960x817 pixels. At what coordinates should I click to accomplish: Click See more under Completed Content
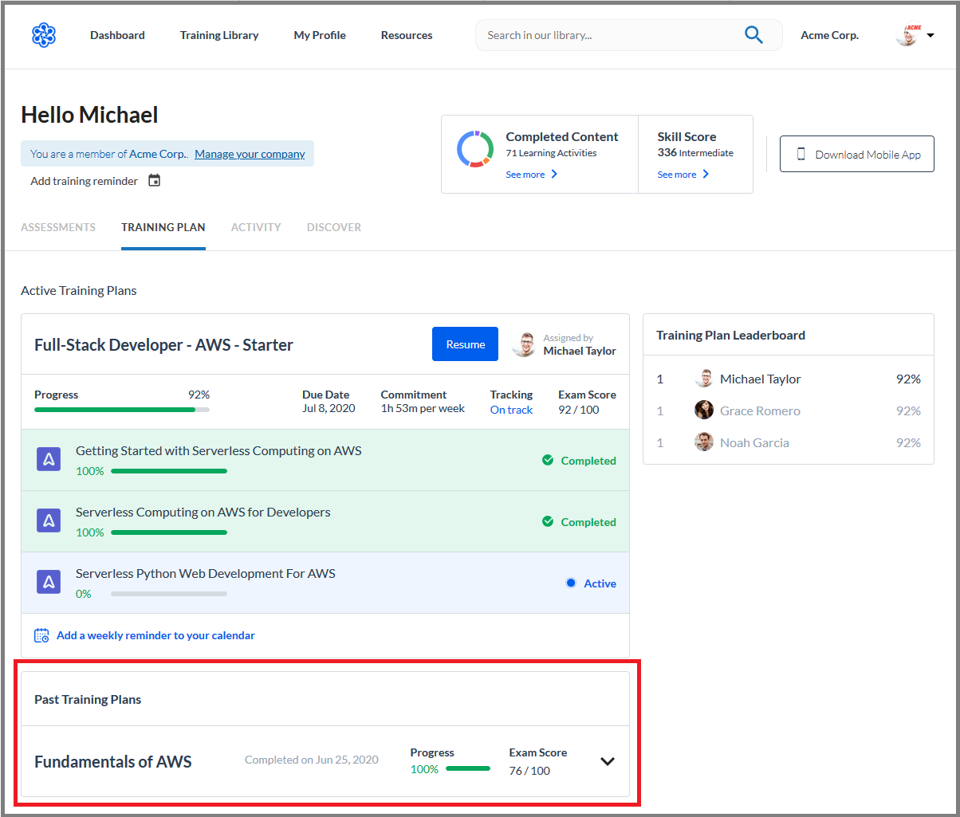click(525, 175)
